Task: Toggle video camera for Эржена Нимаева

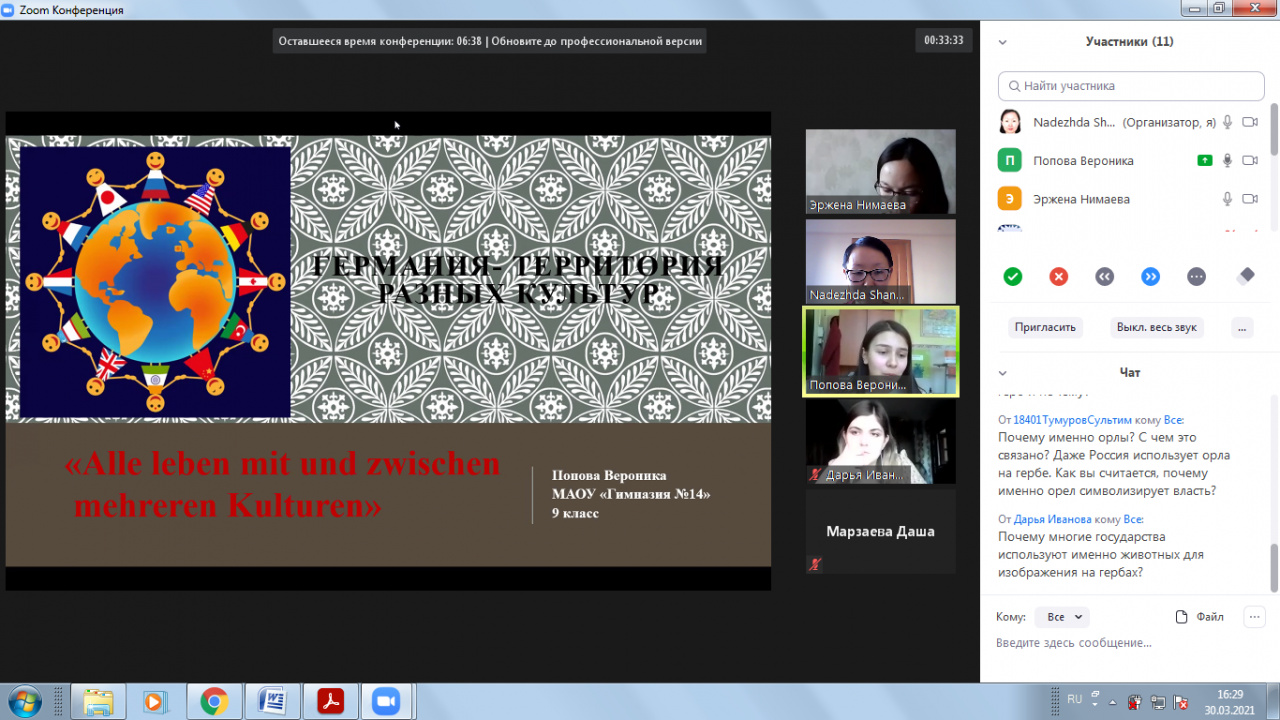Action: 1249,199
